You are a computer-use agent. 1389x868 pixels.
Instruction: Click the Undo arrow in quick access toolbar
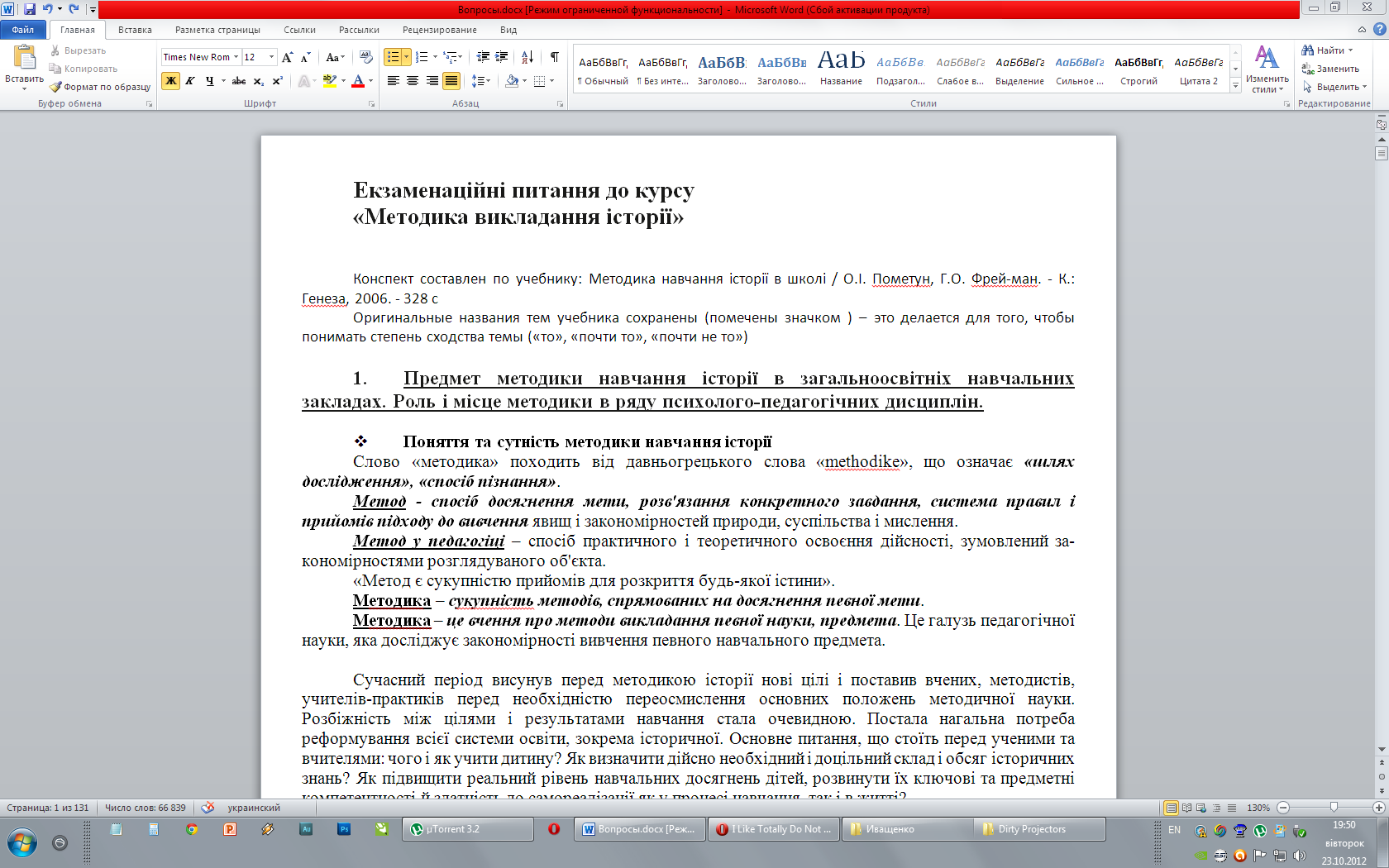(x=47, y=8)
